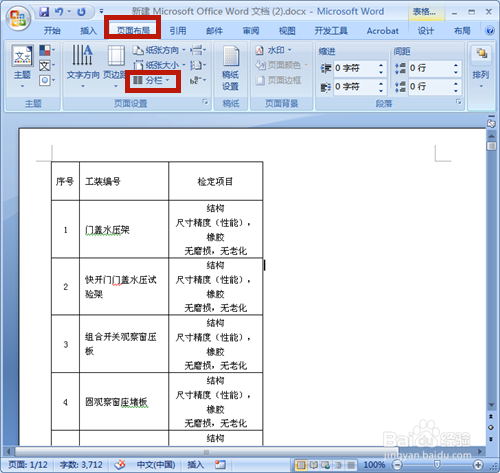Open the Customize Quick Access Toolbar dropdown
The height and width of the screenshot is (473, 500).
click(102, 12)
